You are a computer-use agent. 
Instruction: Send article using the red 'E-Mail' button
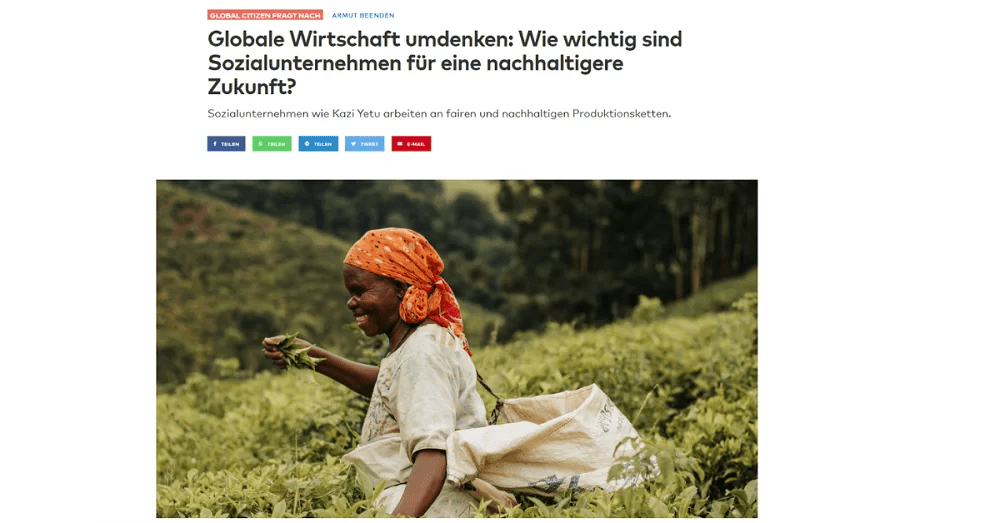click(411, 144)
